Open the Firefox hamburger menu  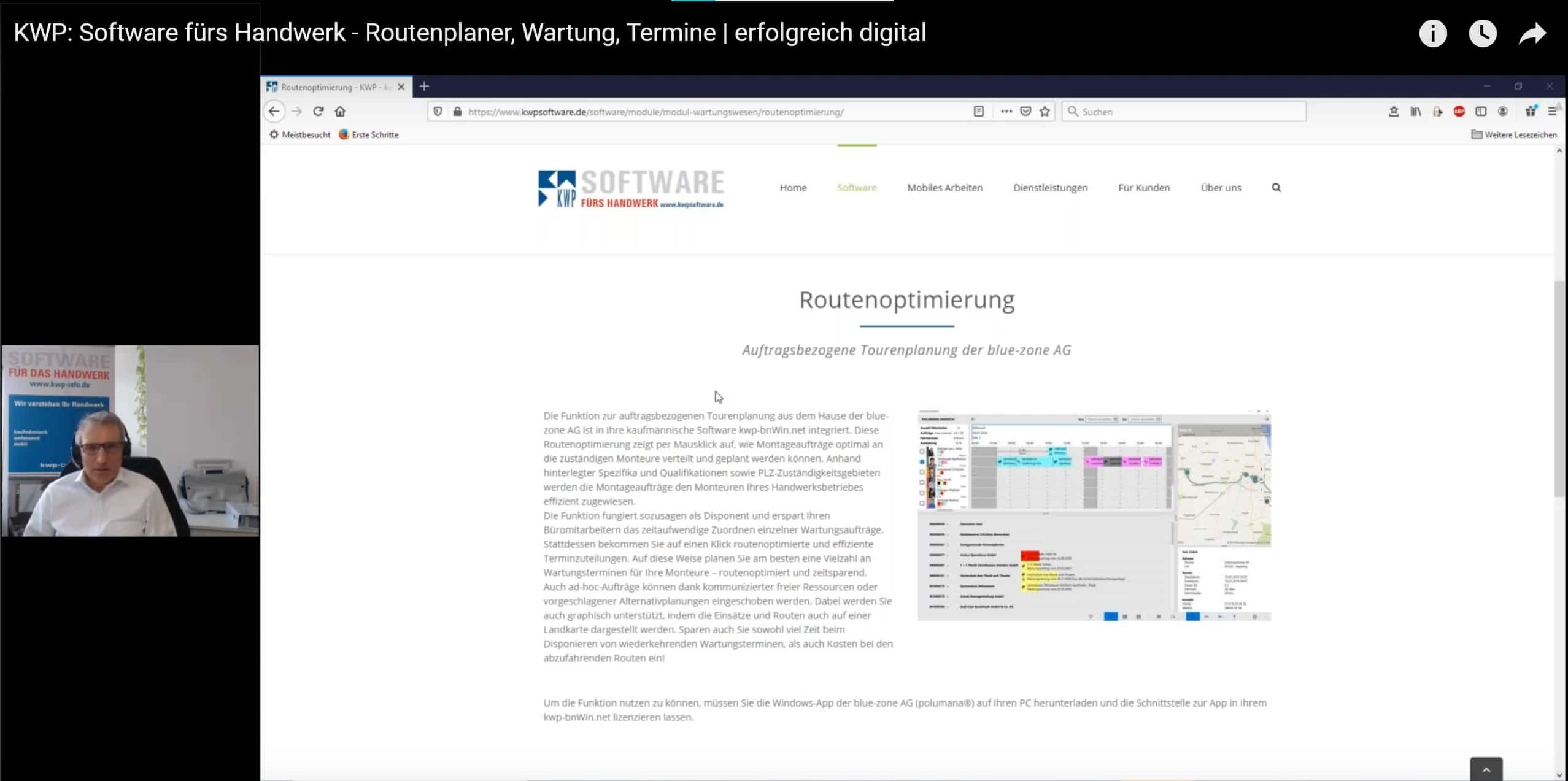[x=1552, y=111]
